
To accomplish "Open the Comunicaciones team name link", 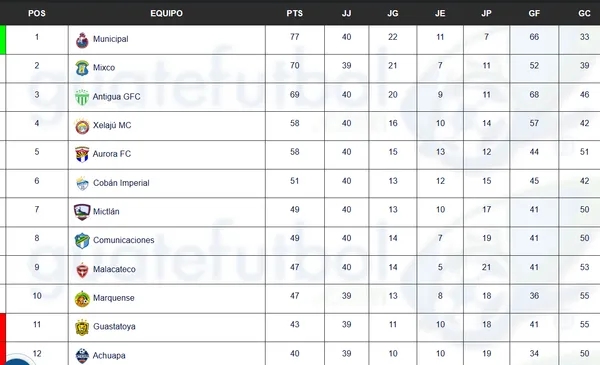I will 124,240.
